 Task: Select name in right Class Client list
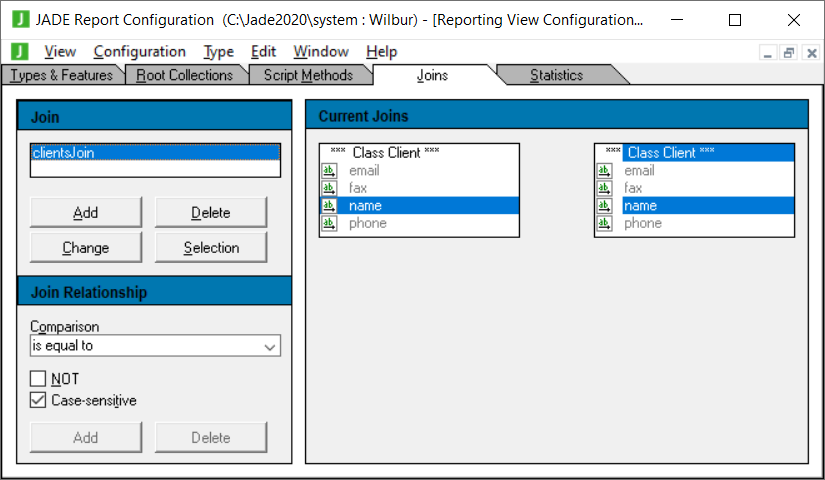(695, 205)
